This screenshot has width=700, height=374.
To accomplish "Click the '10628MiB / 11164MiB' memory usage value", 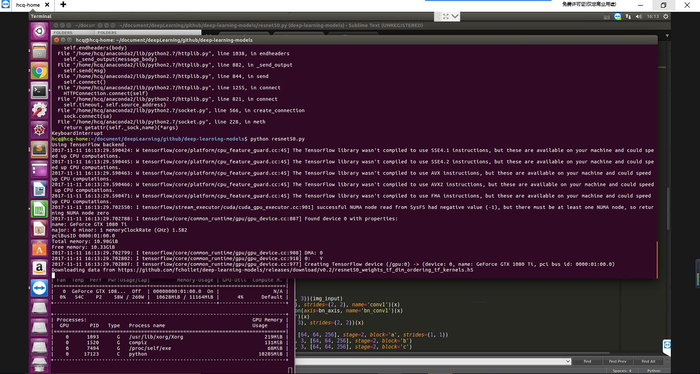I will pyautogui.click(x=186, y=297).
